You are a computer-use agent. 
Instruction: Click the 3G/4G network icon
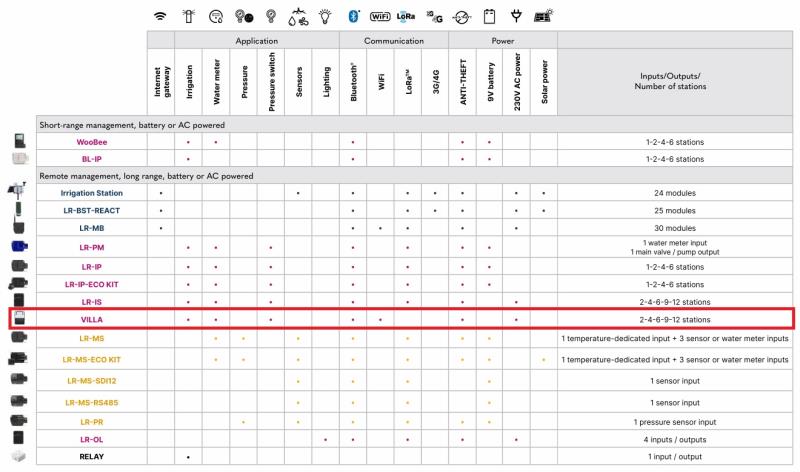[434, 17]
